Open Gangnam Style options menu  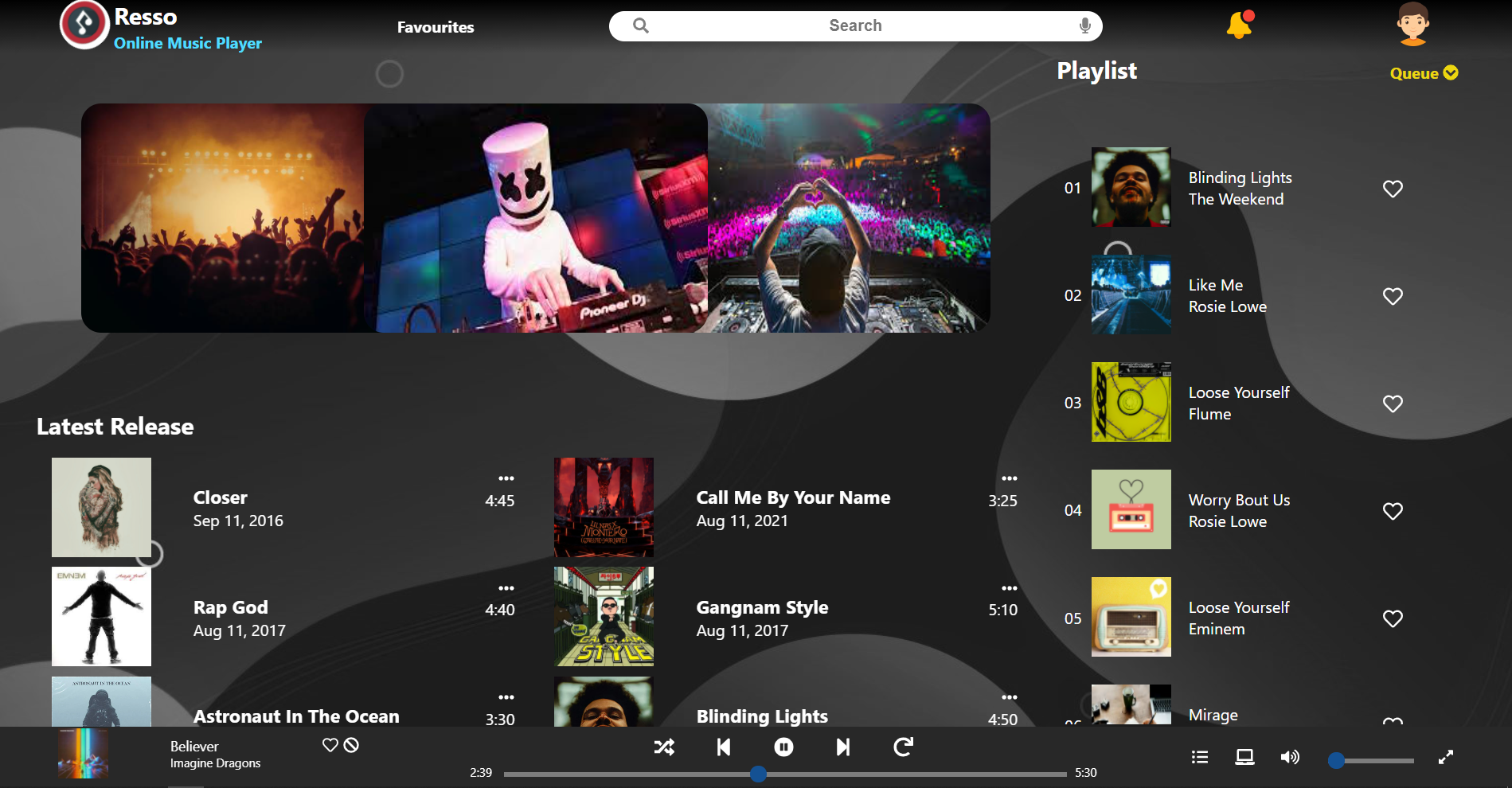[1009, 587]
